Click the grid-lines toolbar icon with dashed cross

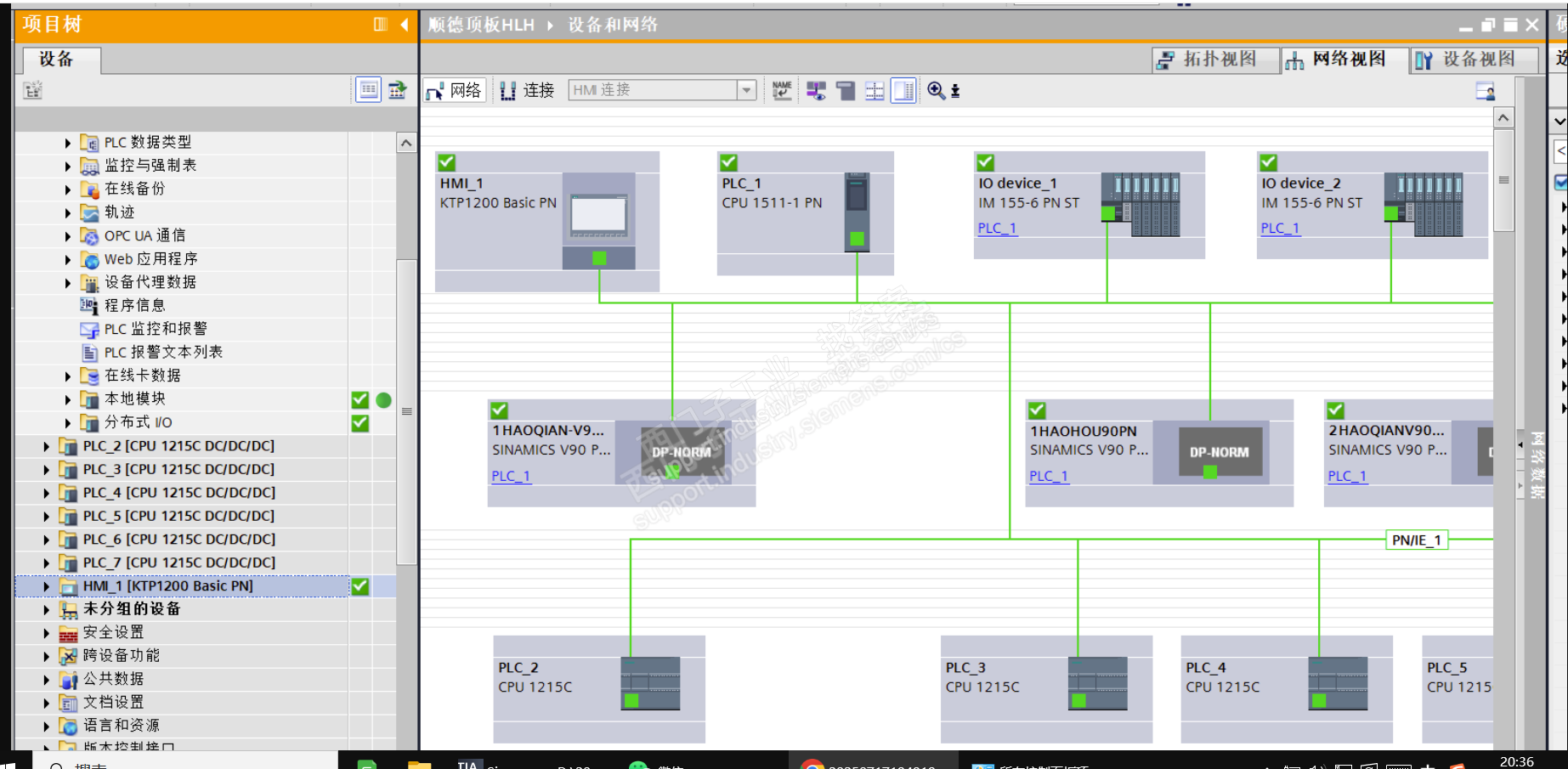click(x=875, y=90)
